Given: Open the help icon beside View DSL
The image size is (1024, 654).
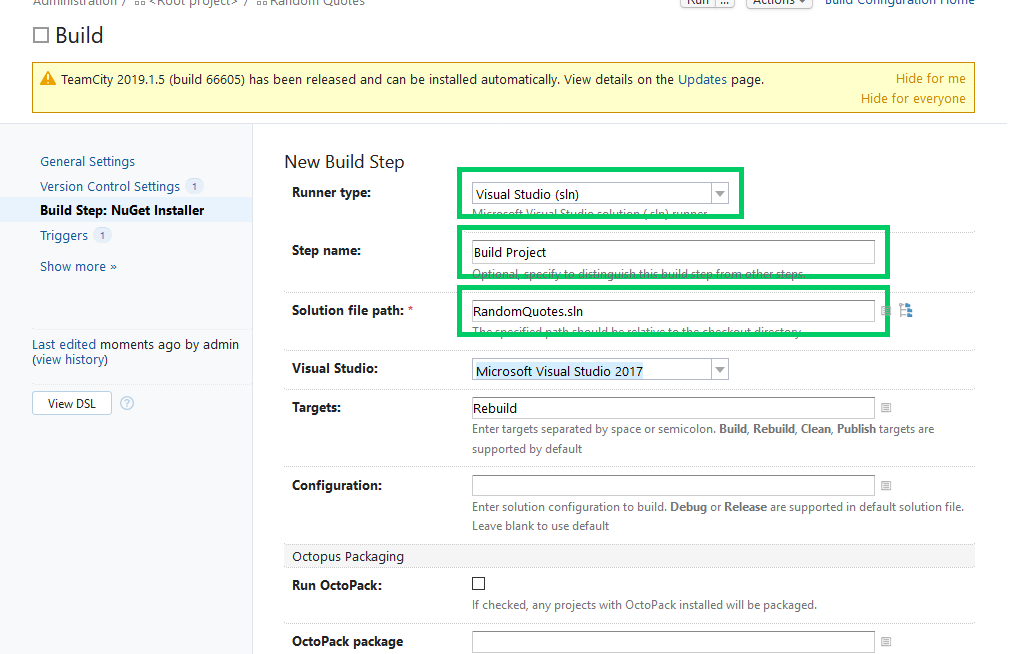Looking at the screenshot, I should pyautogui.click(x=127, y=403).
